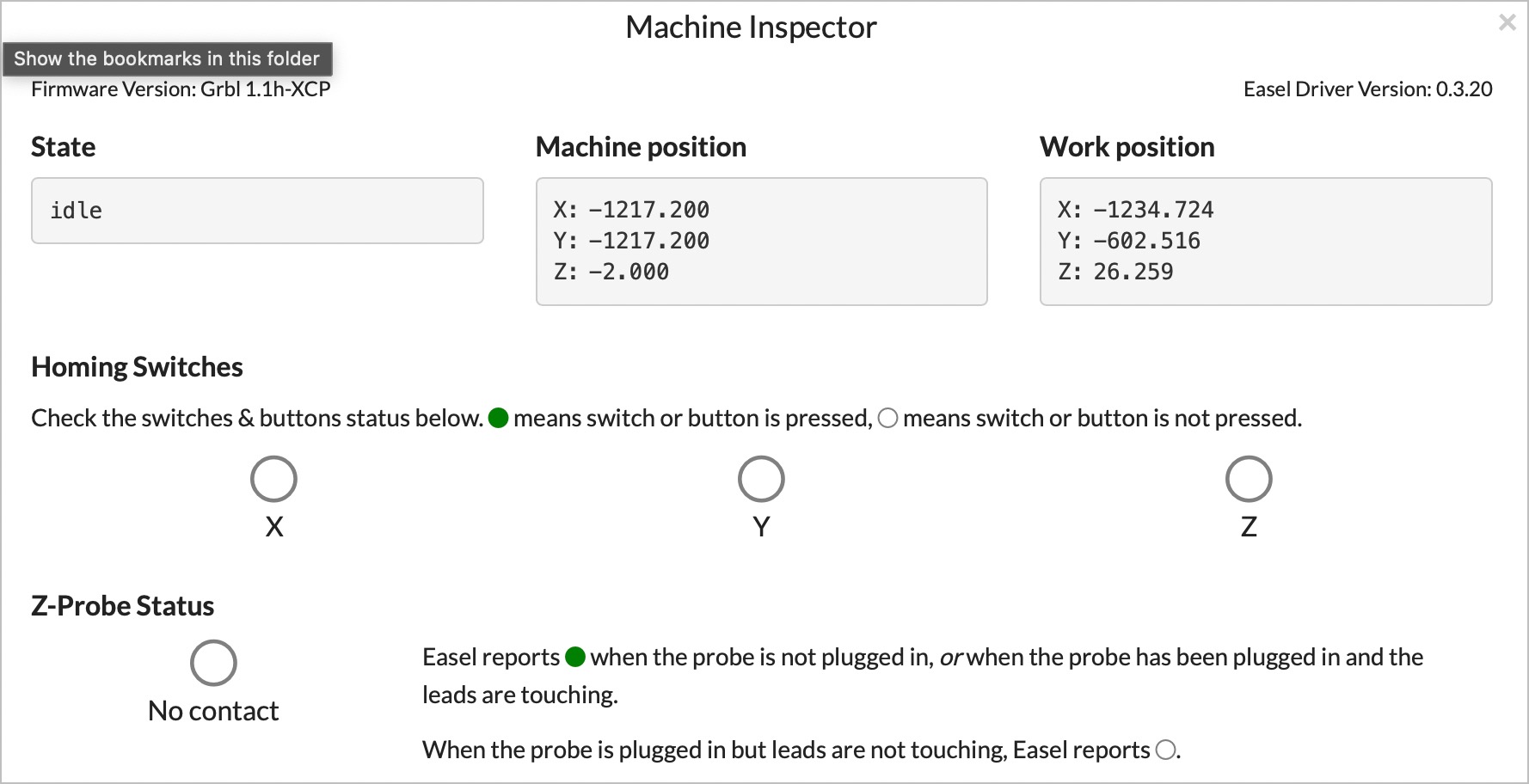
Task: Click the State field showing idle
Action: [257, 211]
